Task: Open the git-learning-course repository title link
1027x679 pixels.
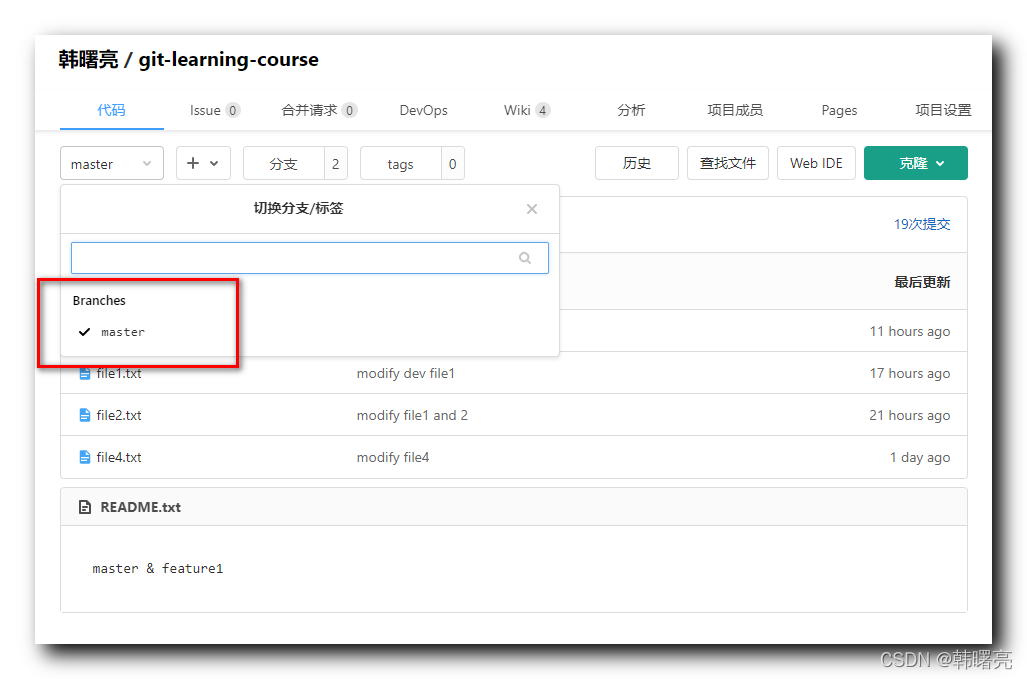Action: point(229,60)
